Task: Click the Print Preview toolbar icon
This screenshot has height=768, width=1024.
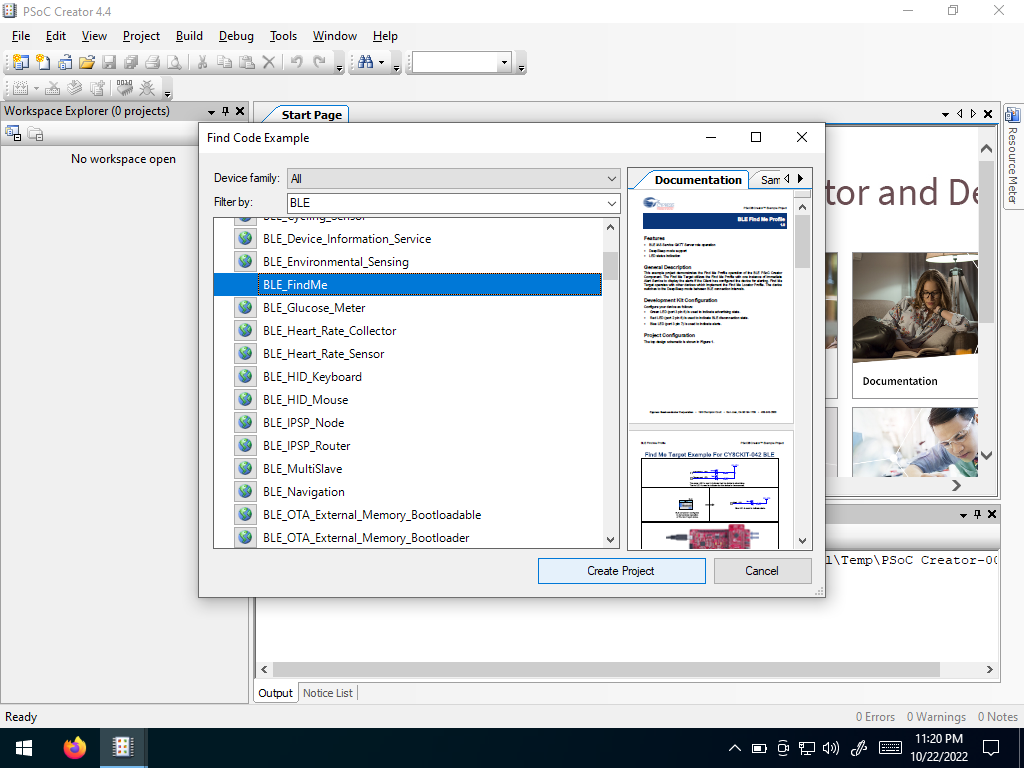Action: pyautogui.click(x=174, y=62)
